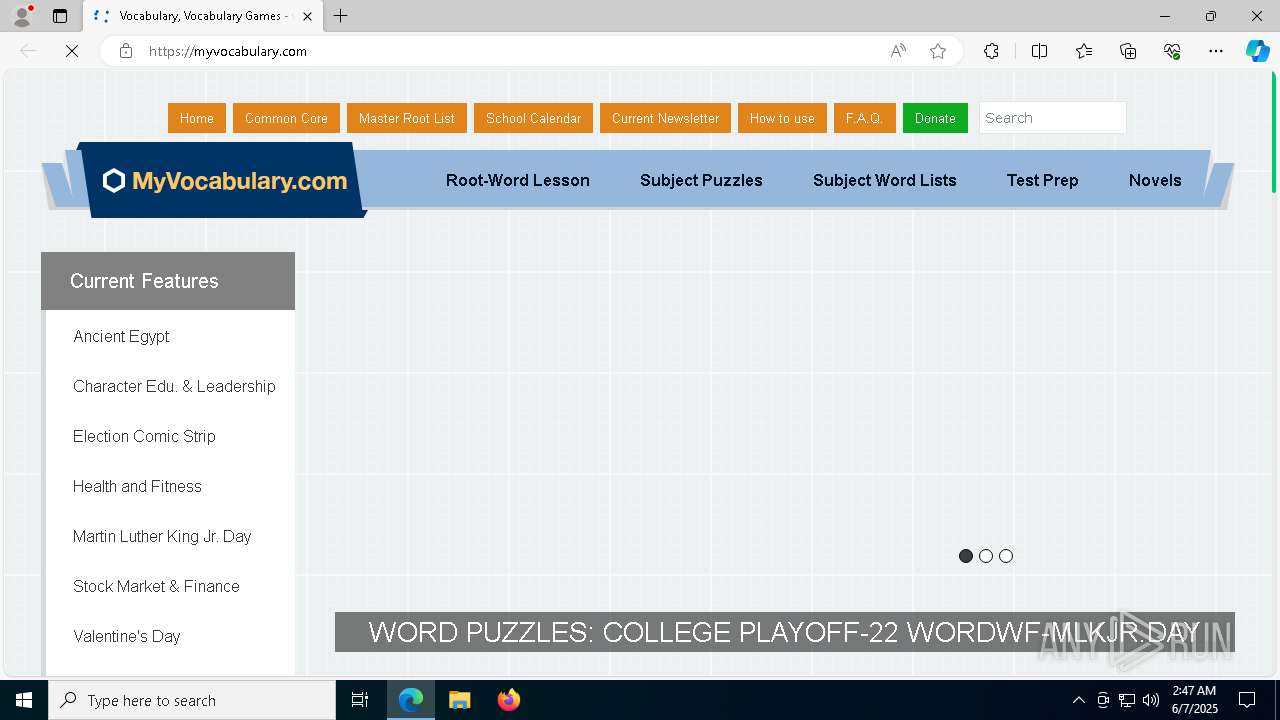The width and height of the screenshot is (1280, 720).
Task: Open the Test Prep menu
Action: click(x=1042, y=180)
